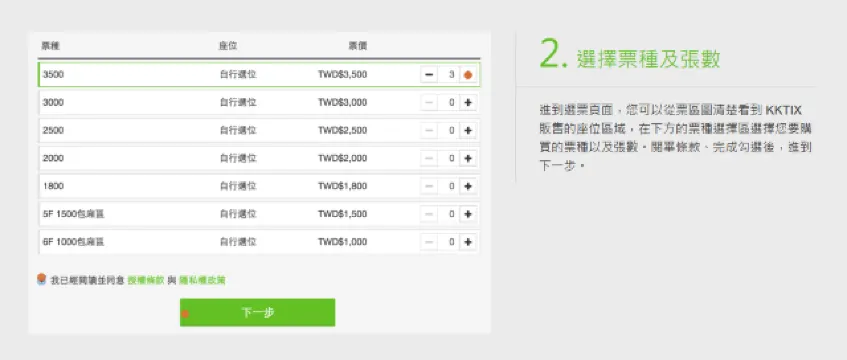Click 自行選位 seat text in 1800 row

point(238,186)
